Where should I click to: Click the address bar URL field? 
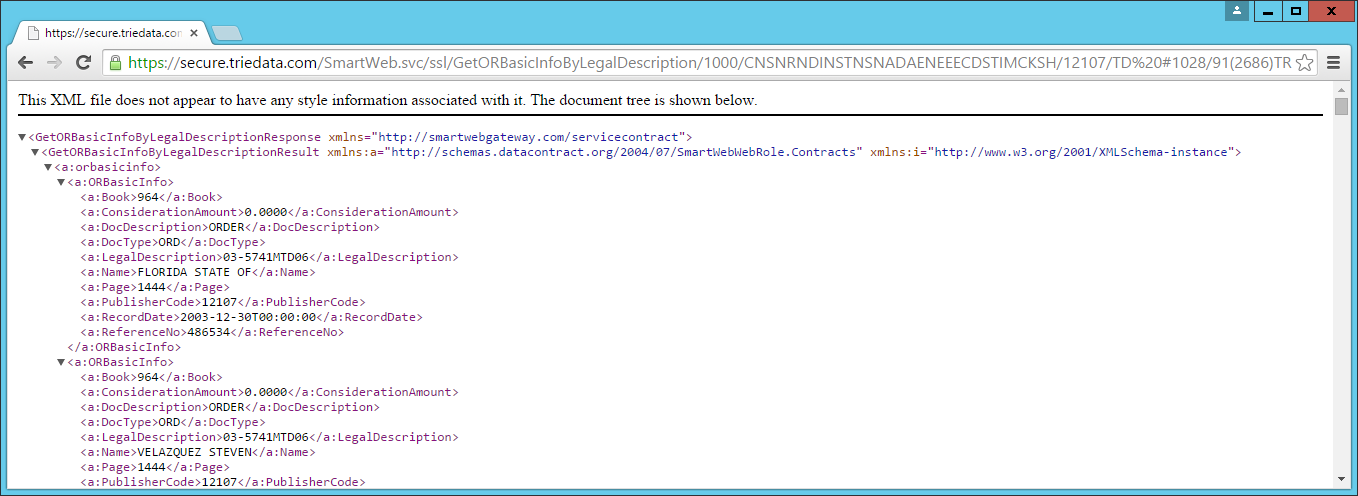click(x=700, y=63)
